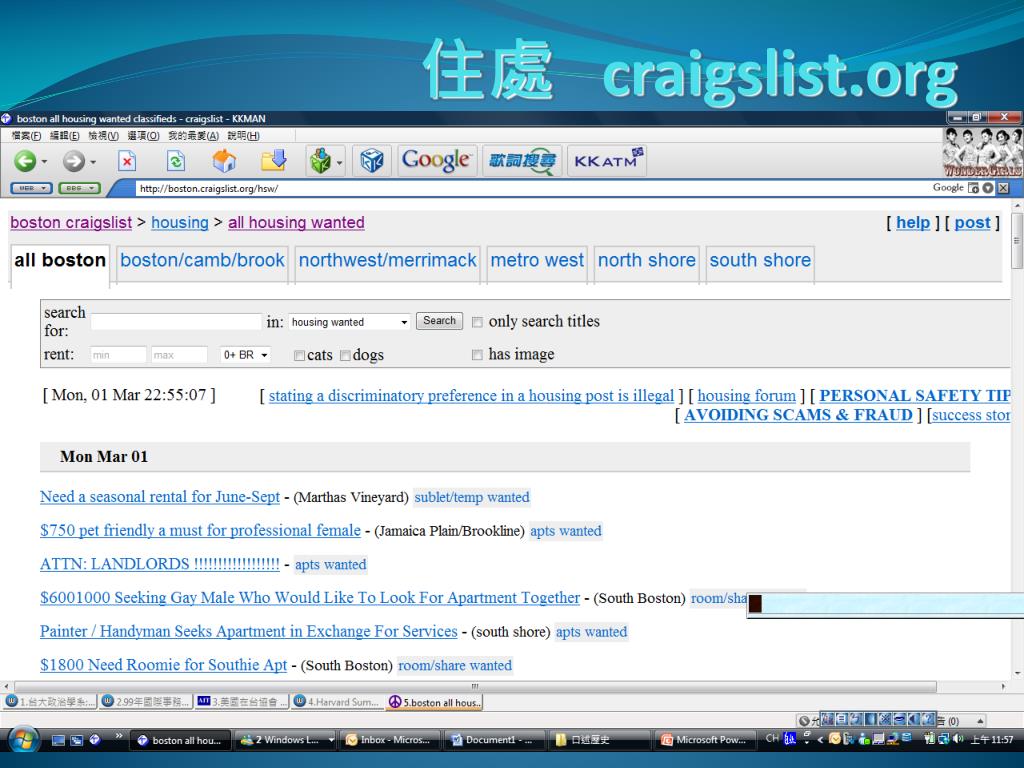Open Need a seasonal rental for June-Sept listing
Screen dimensions: 1024x768
(160, 497)
